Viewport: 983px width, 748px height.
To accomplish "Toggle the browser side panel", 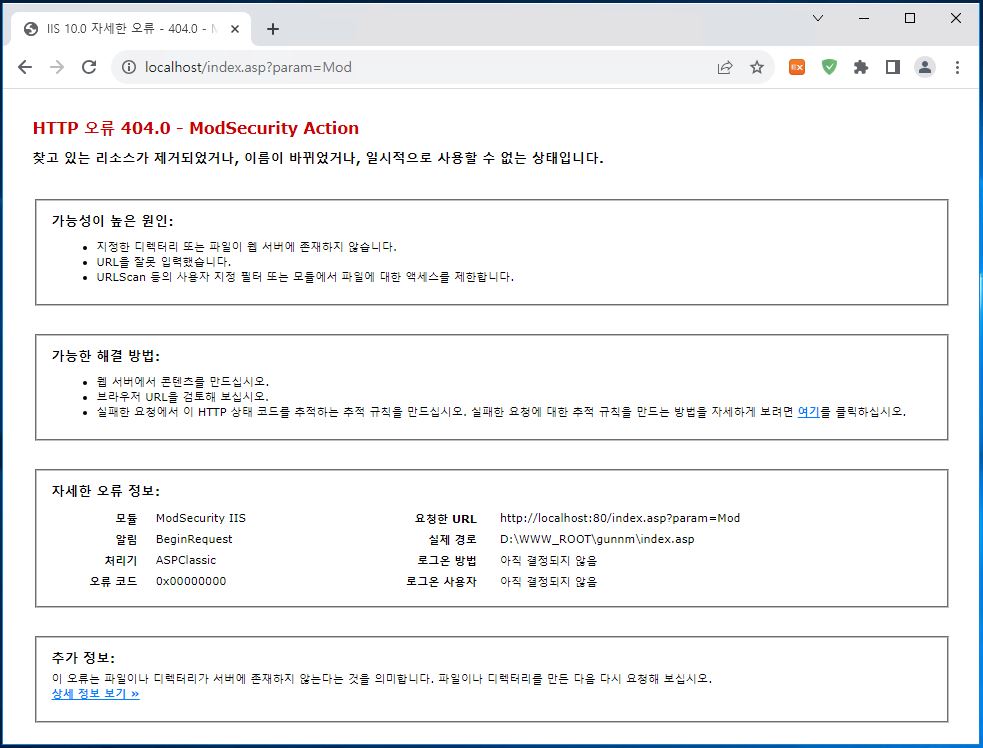I will click(893, 67).
